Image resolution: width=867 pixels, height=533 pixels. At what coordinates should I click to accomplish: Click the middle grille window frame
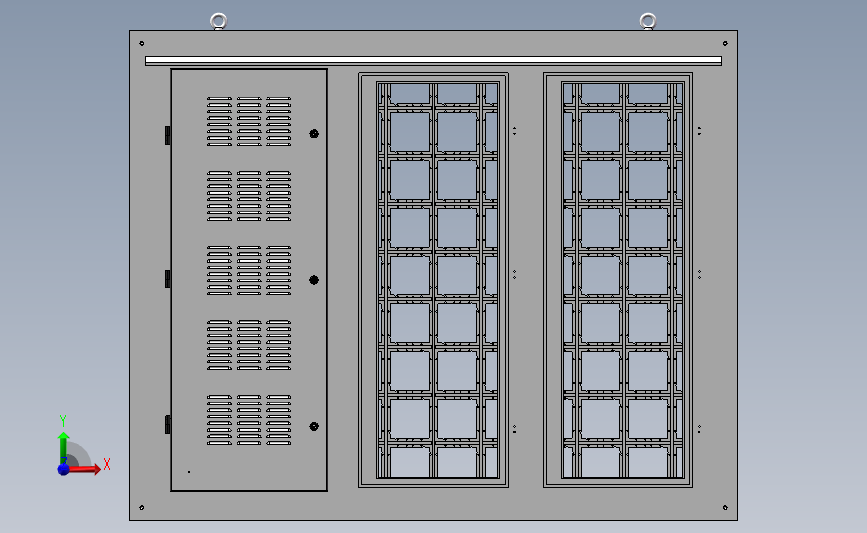coord(434,280)
